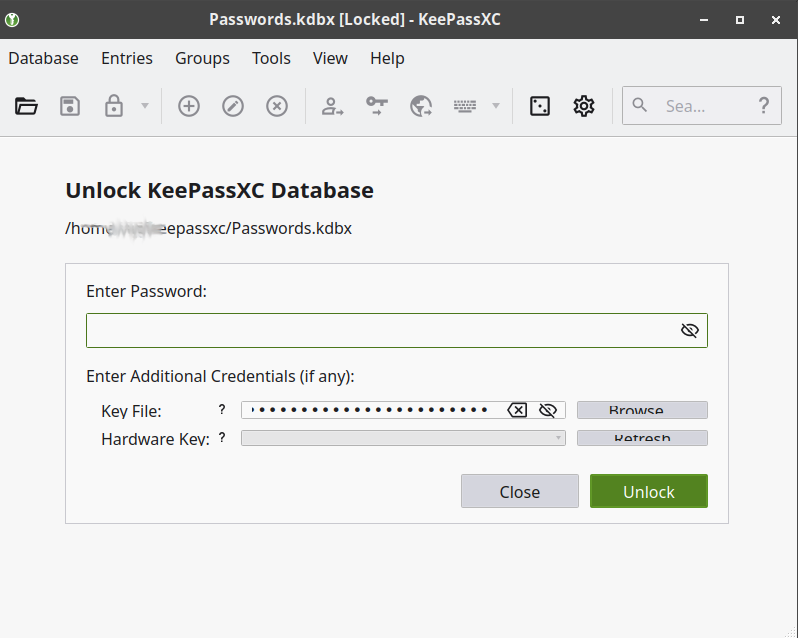This screenshot has width=798, height=638.
Task: Open the Password Generator dice icon
Action: 539,106
